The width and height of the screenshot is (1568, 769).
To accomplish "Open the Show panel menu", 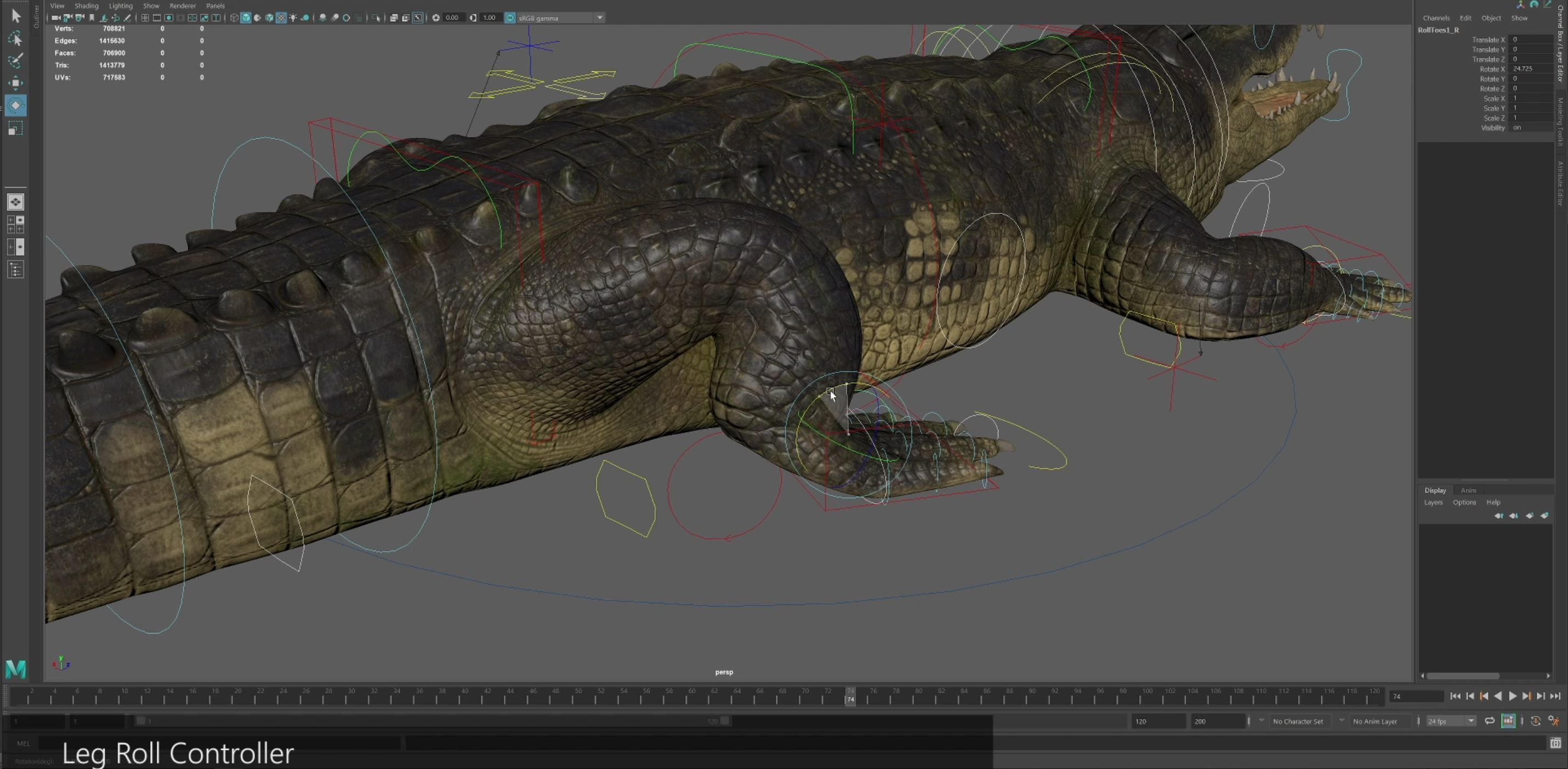I will (x=151, y=5).
